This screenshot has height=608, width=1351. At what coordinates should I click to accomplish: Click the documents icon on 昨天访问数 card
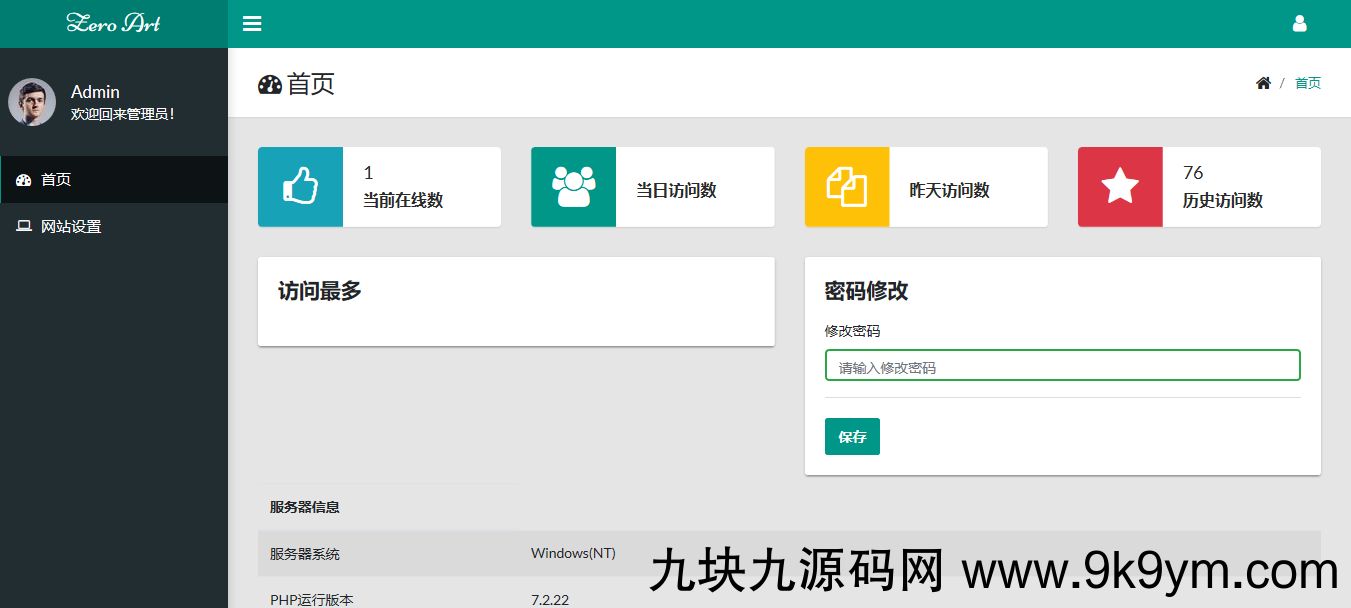846,186
